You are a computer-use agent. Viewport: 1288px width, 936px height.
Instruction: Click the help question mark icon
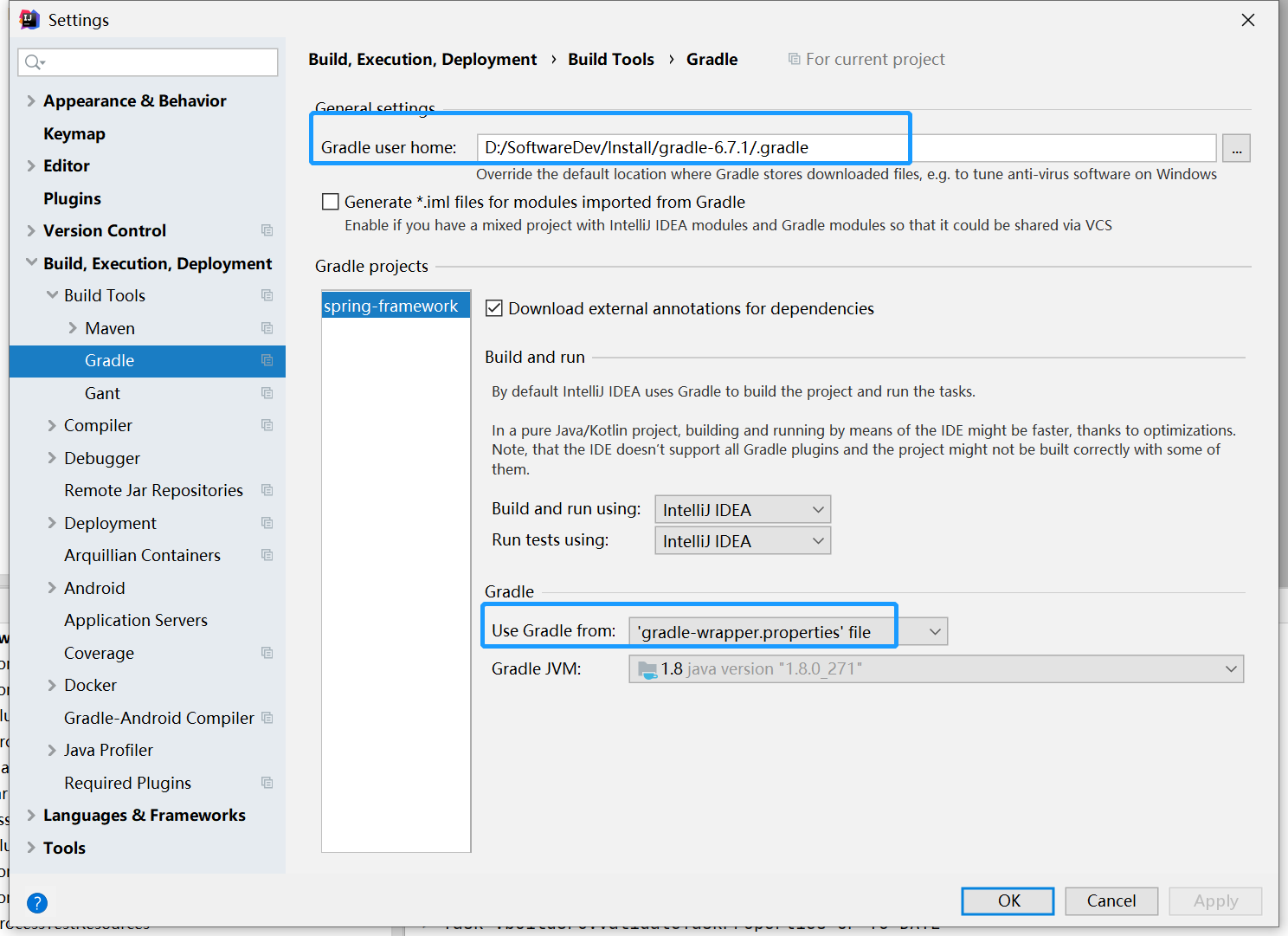[x=37, y=903]
